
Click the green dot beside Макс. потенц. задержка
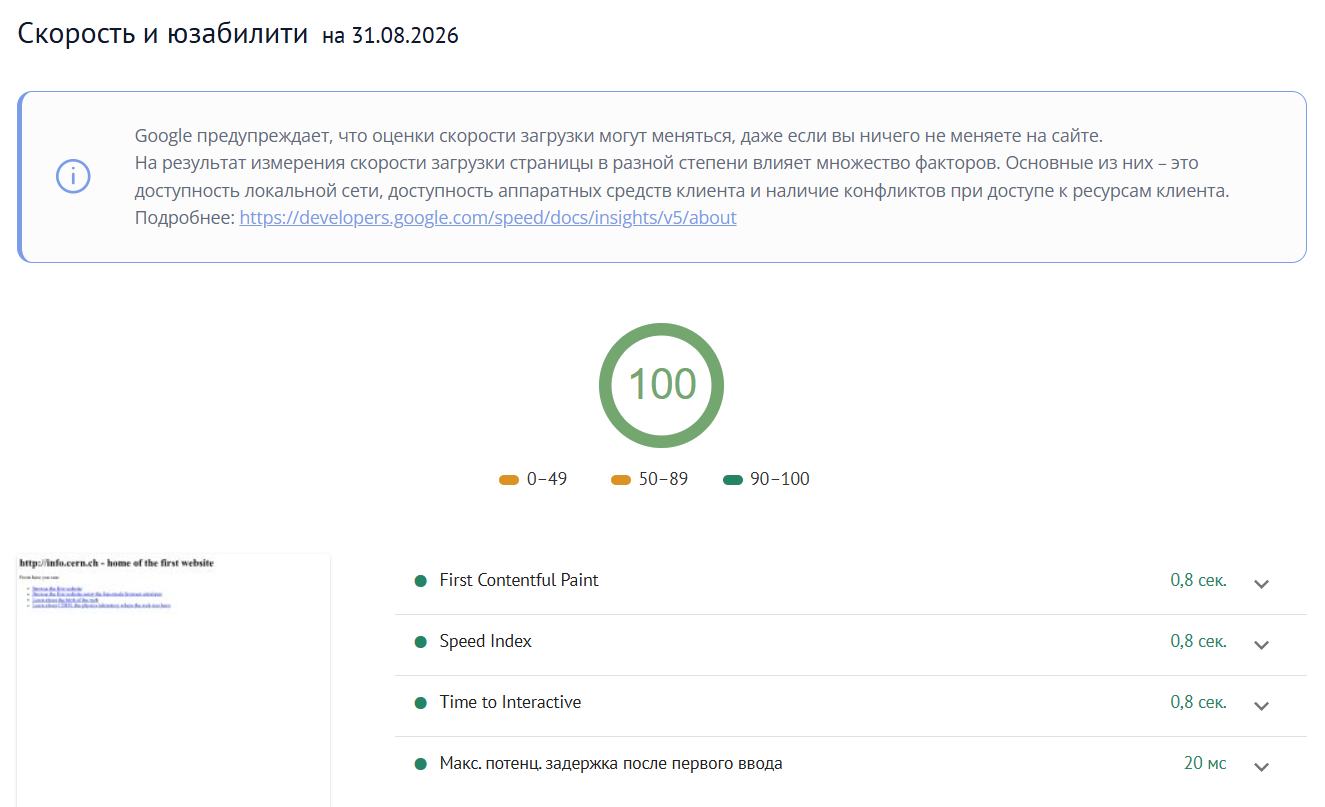pyautogui.click(x=420, y=764)
